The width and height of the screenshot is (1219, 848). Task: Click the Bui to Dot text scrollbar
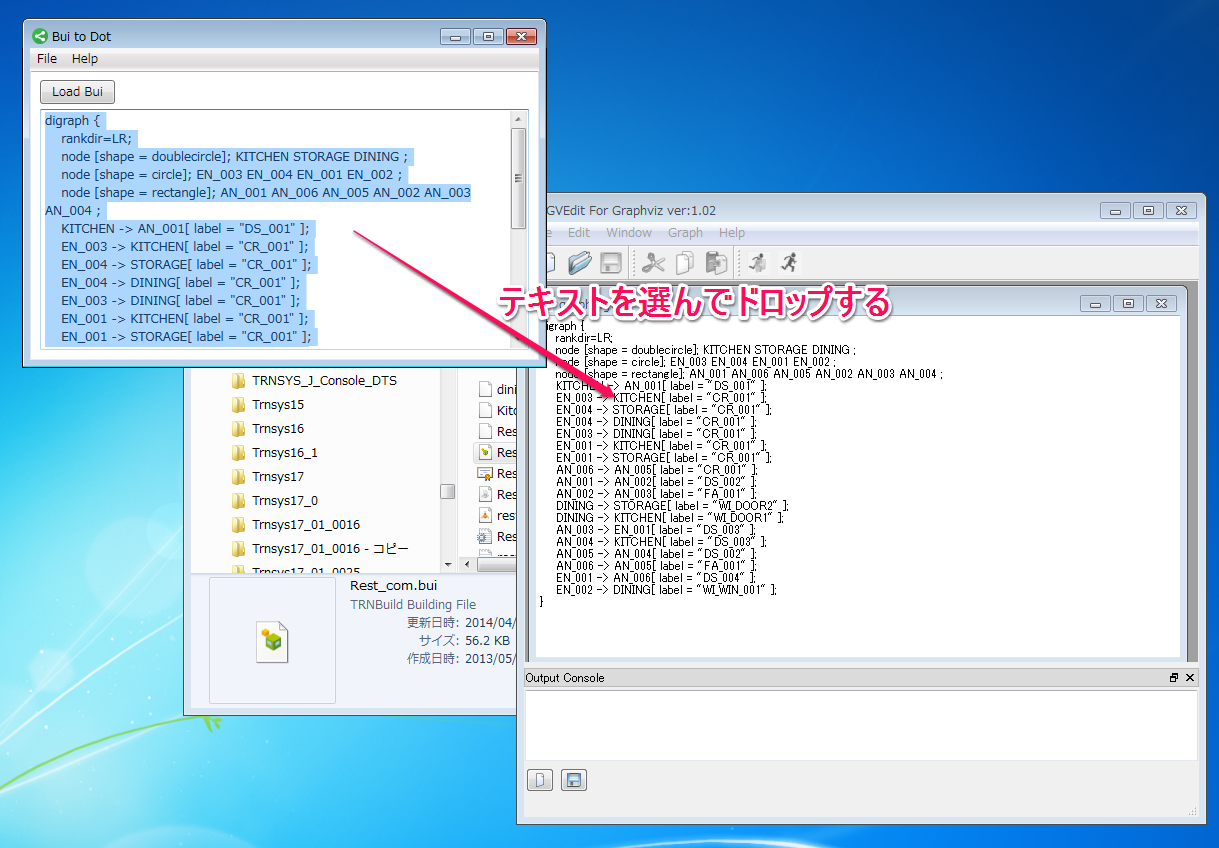[x=518, y=178]
